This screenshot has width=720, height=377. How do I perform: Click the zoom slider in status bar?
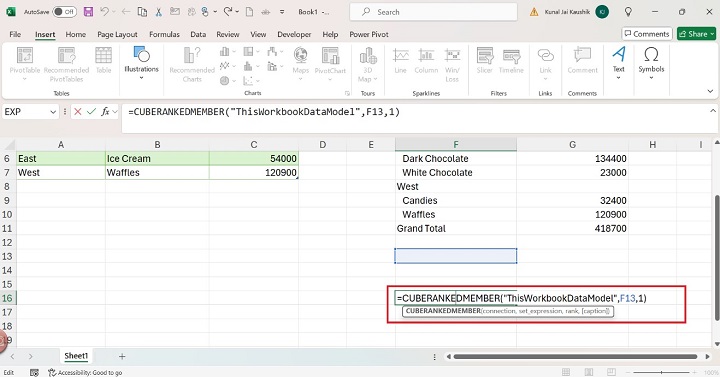[661, 372]
